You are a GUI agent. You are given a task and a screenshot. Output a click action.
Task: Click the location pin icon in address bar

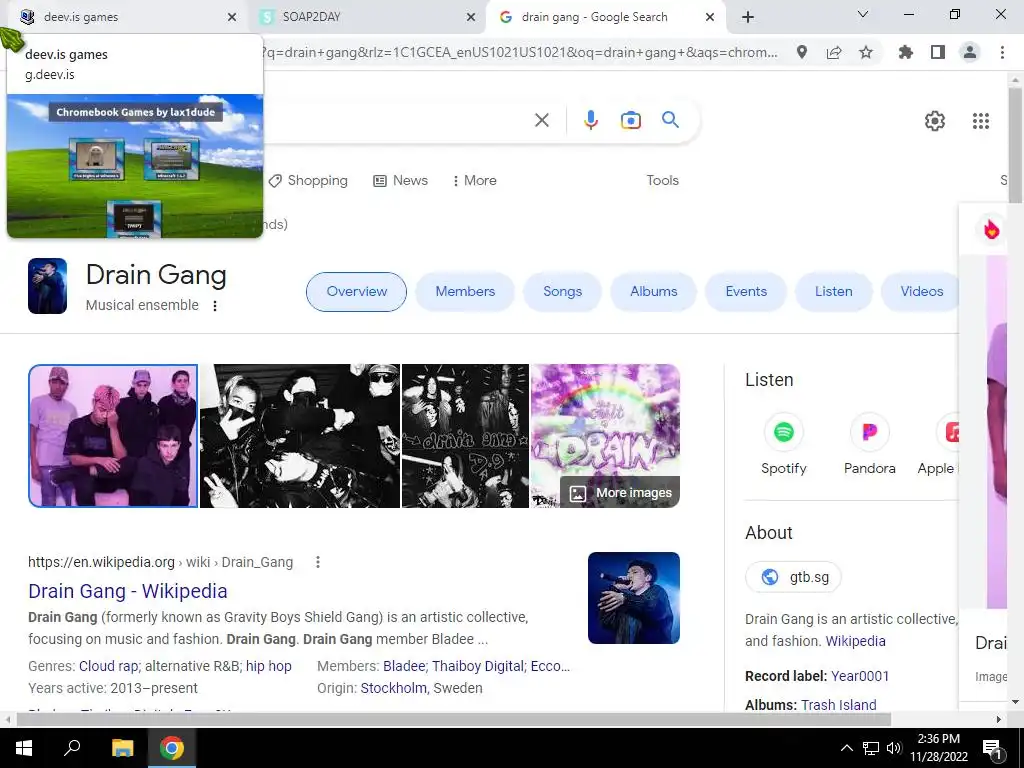(x=801, y=52)
